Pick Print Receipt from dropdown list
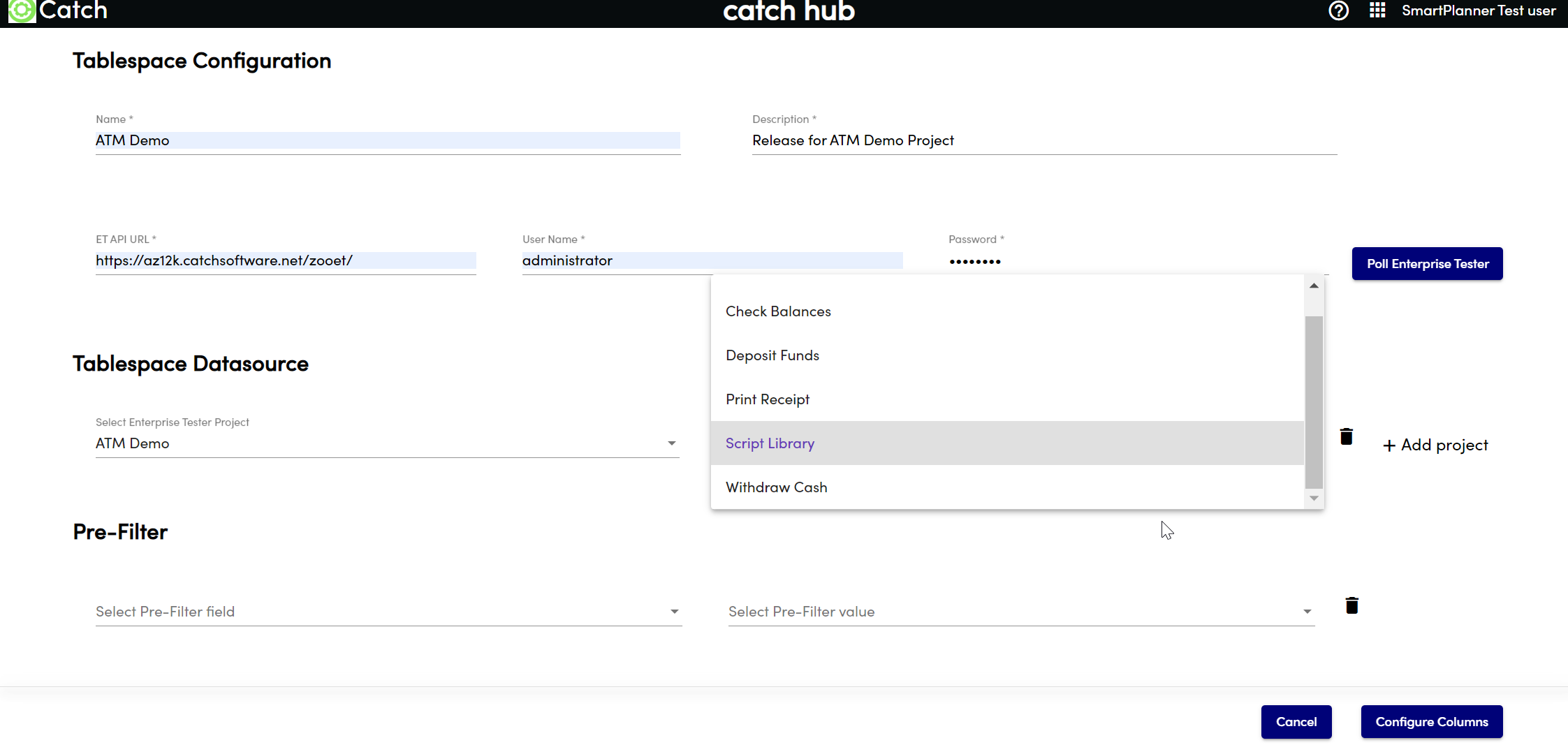 [767, 399]
